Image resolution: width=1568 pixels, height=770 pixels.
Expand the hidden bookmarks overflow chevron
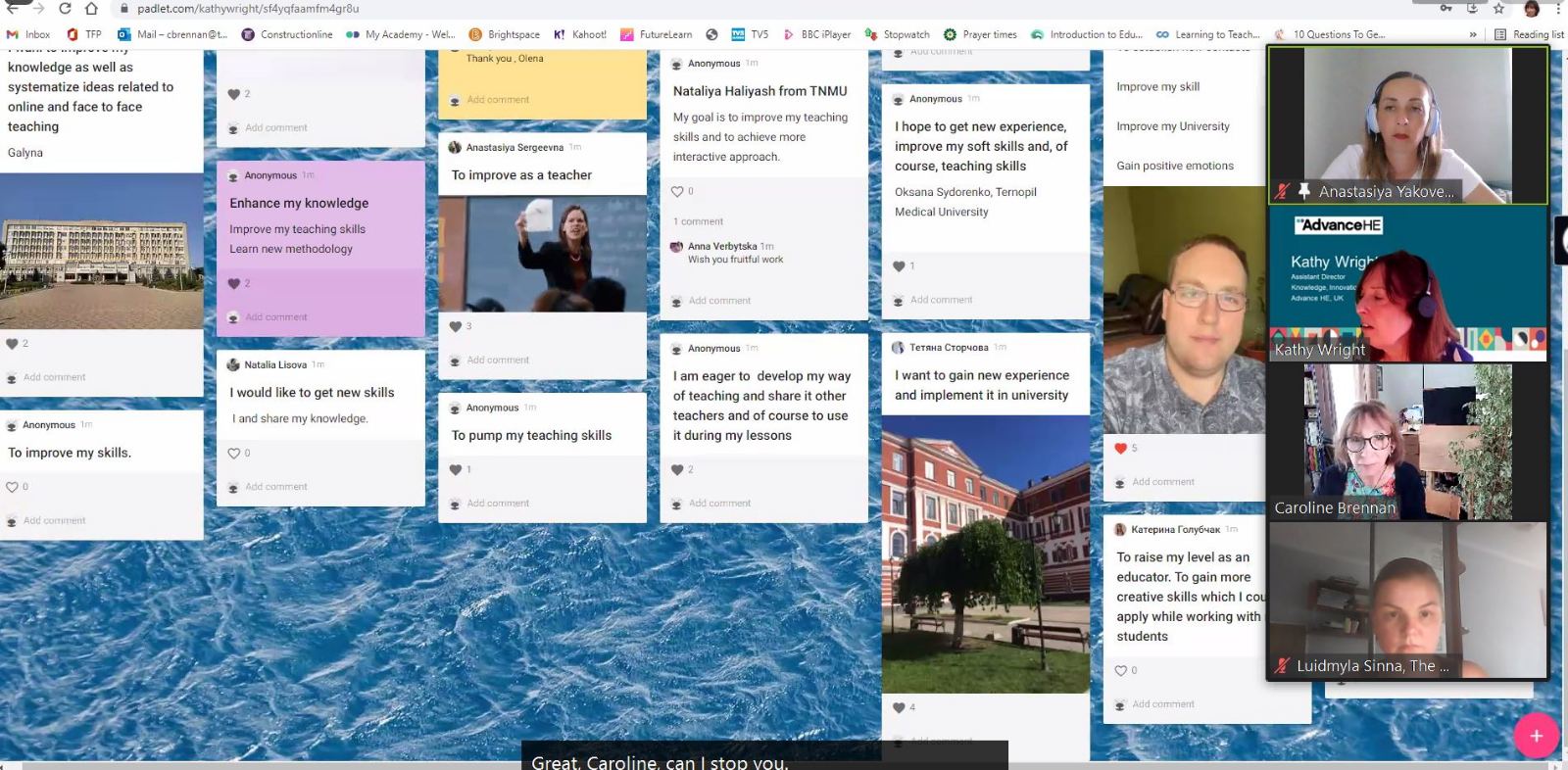click(1473, 34)
